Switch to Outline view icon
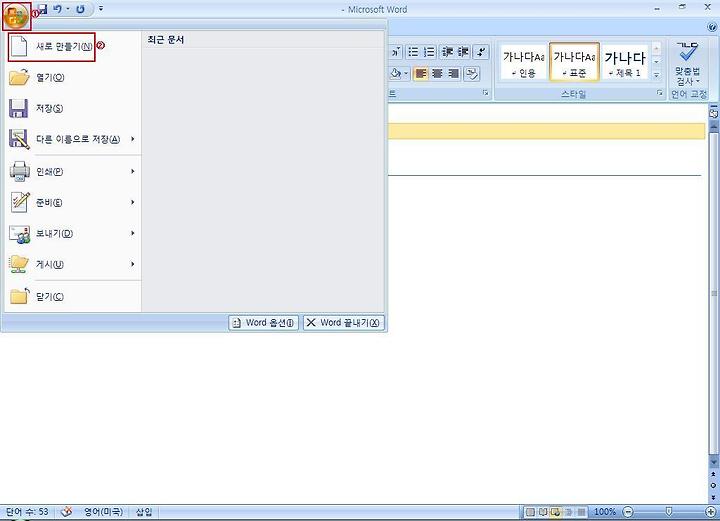 coord(568,512)
